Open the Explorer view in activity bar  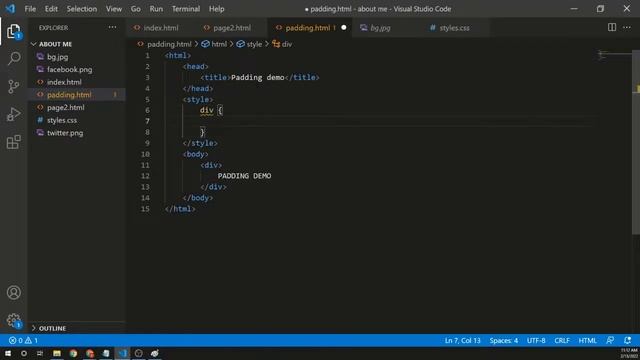click(x=13, y=31)
